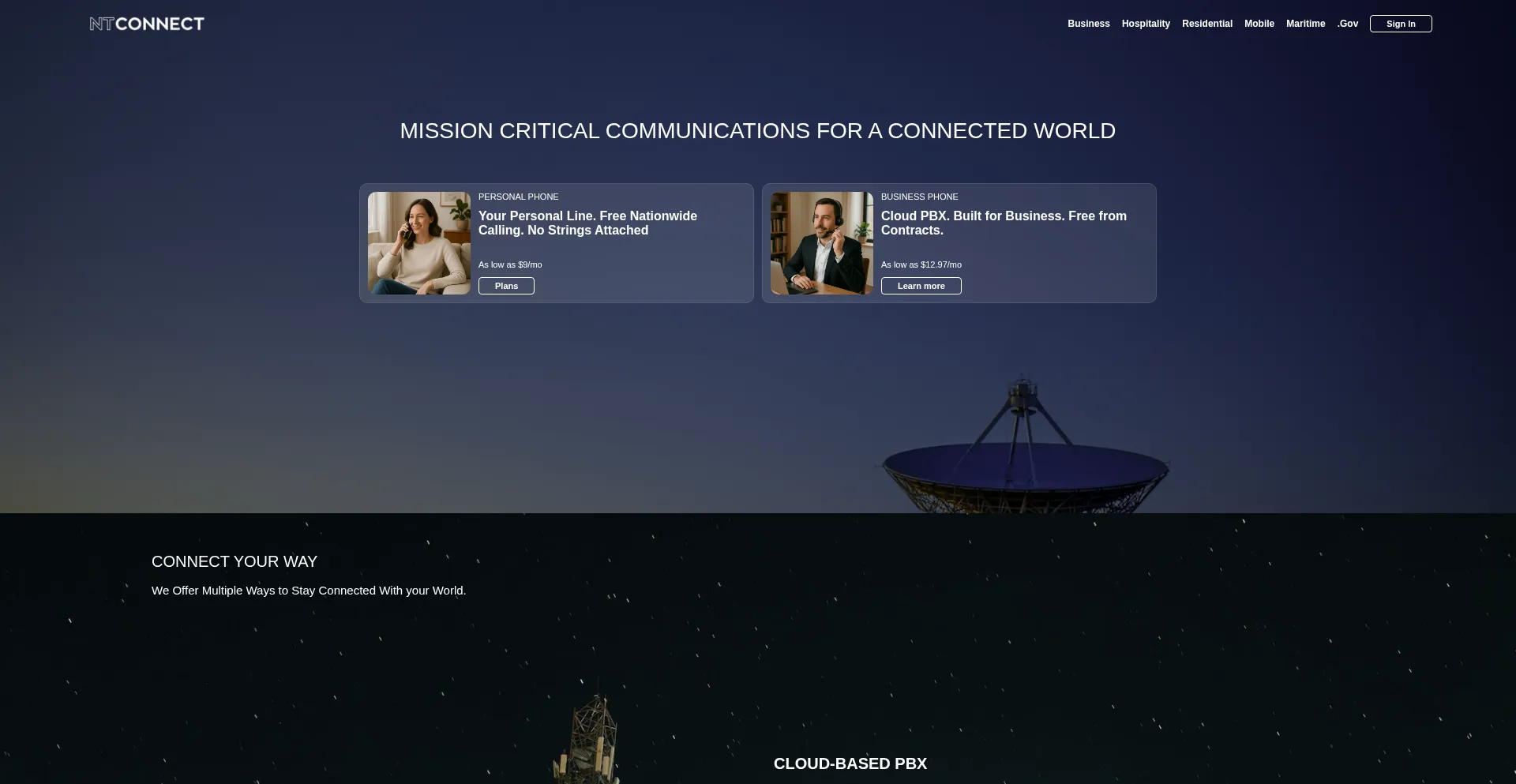Select the Business Phone card
Screen dimensions: 1516x784
pos(959,242)
